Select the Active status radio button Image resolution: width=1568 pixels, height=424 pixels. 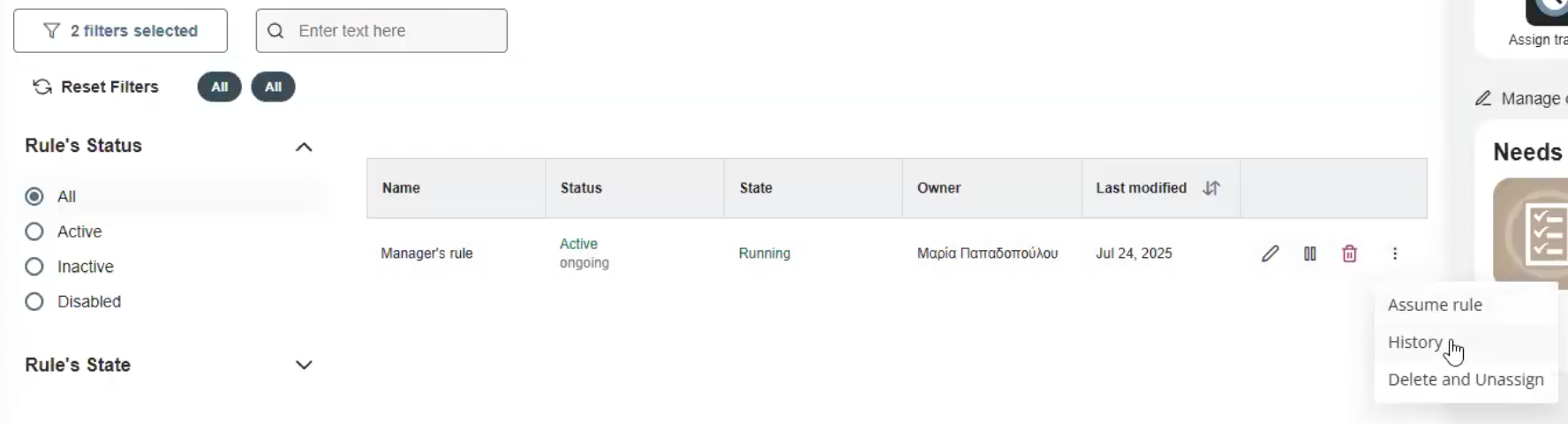tap(34, 231)
